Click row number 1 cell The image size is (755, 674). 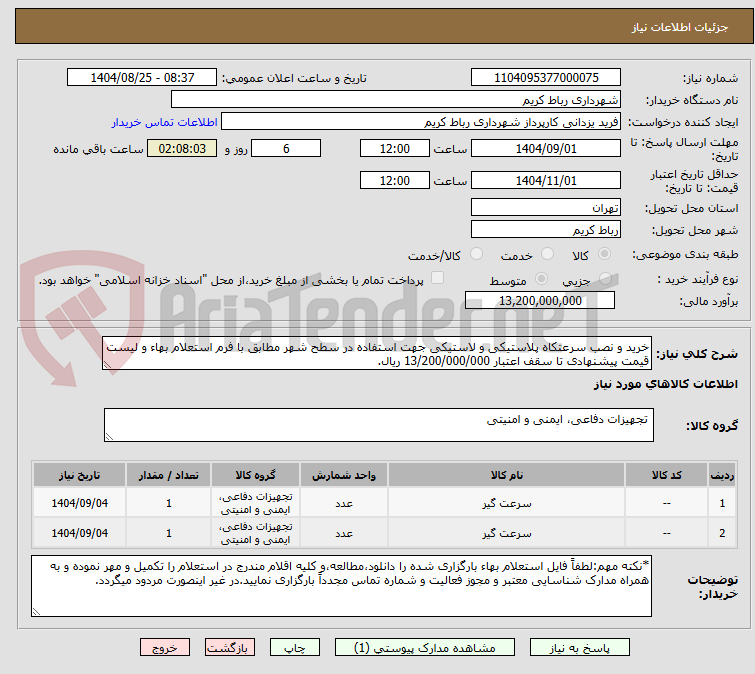pyautogui.click(x=722, y=503)
